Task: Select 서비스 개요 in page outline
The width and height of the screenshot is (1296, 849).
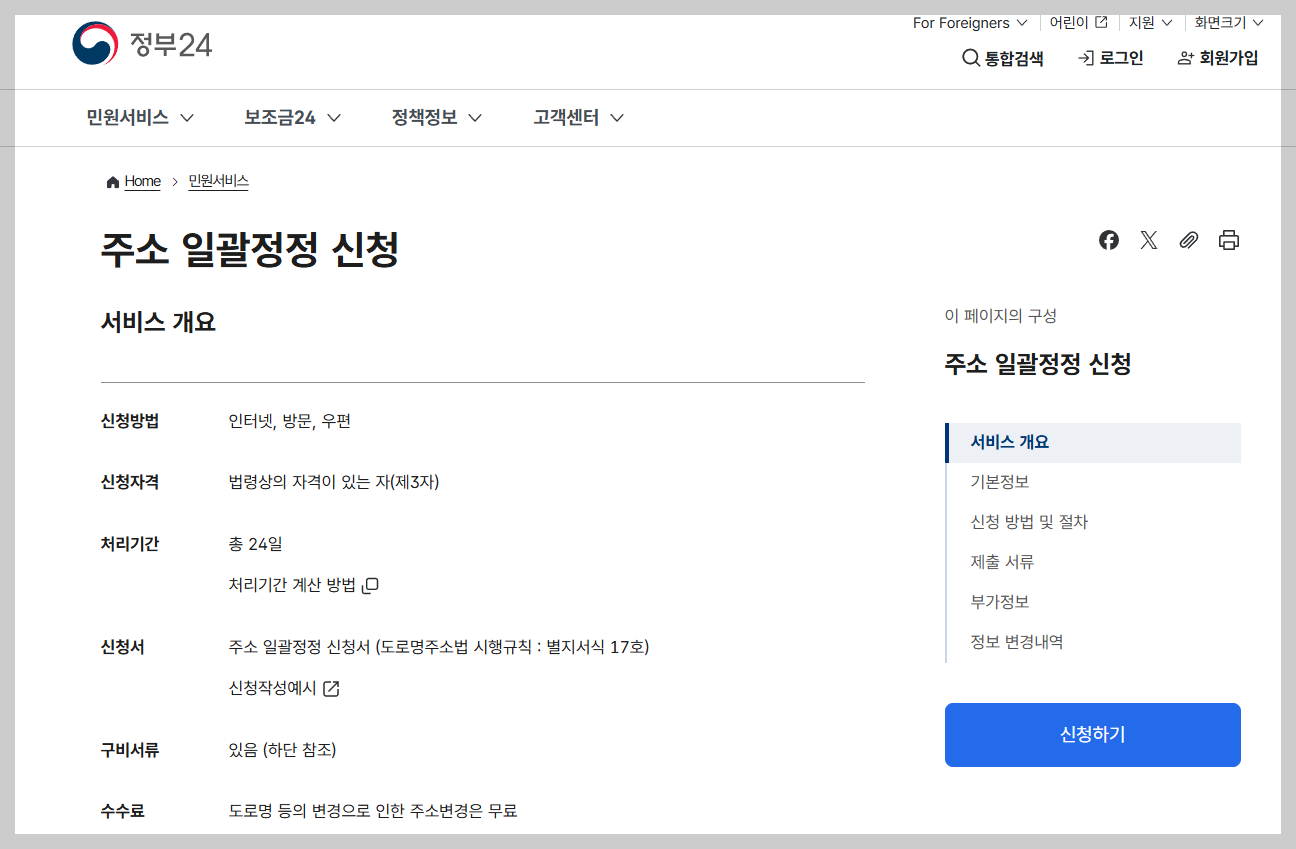Action: coord(1093,442)
